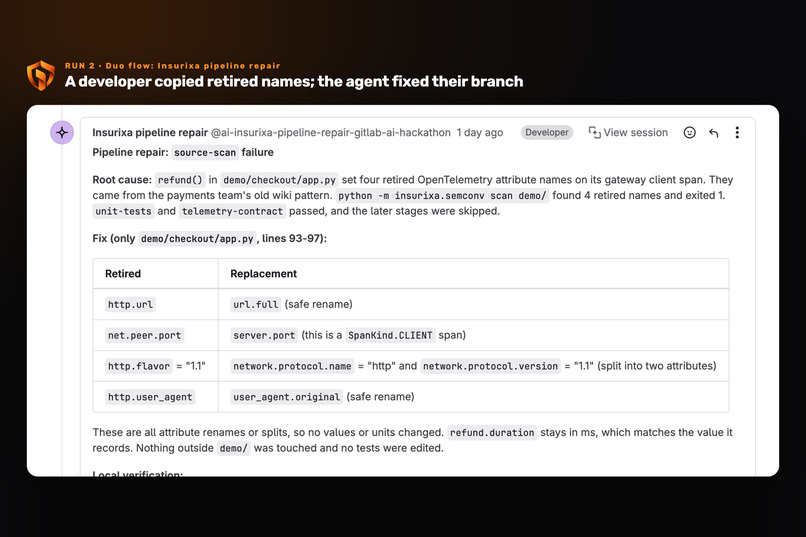Click the 'SpanKind.CLIENT' code text

coord(390,336)
